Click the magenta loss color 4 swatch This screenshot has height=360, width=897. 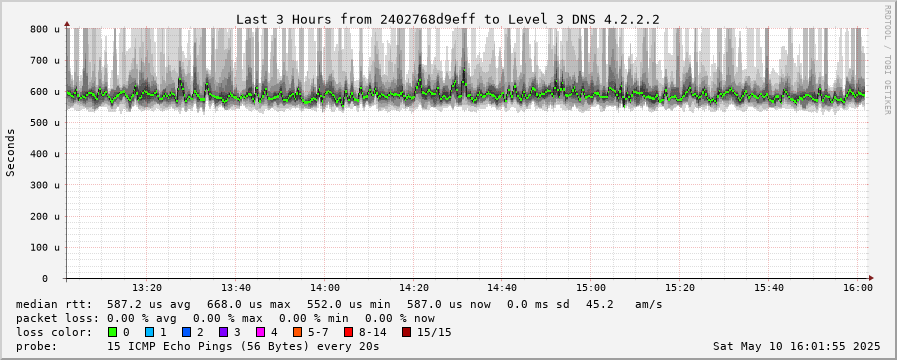260,332
